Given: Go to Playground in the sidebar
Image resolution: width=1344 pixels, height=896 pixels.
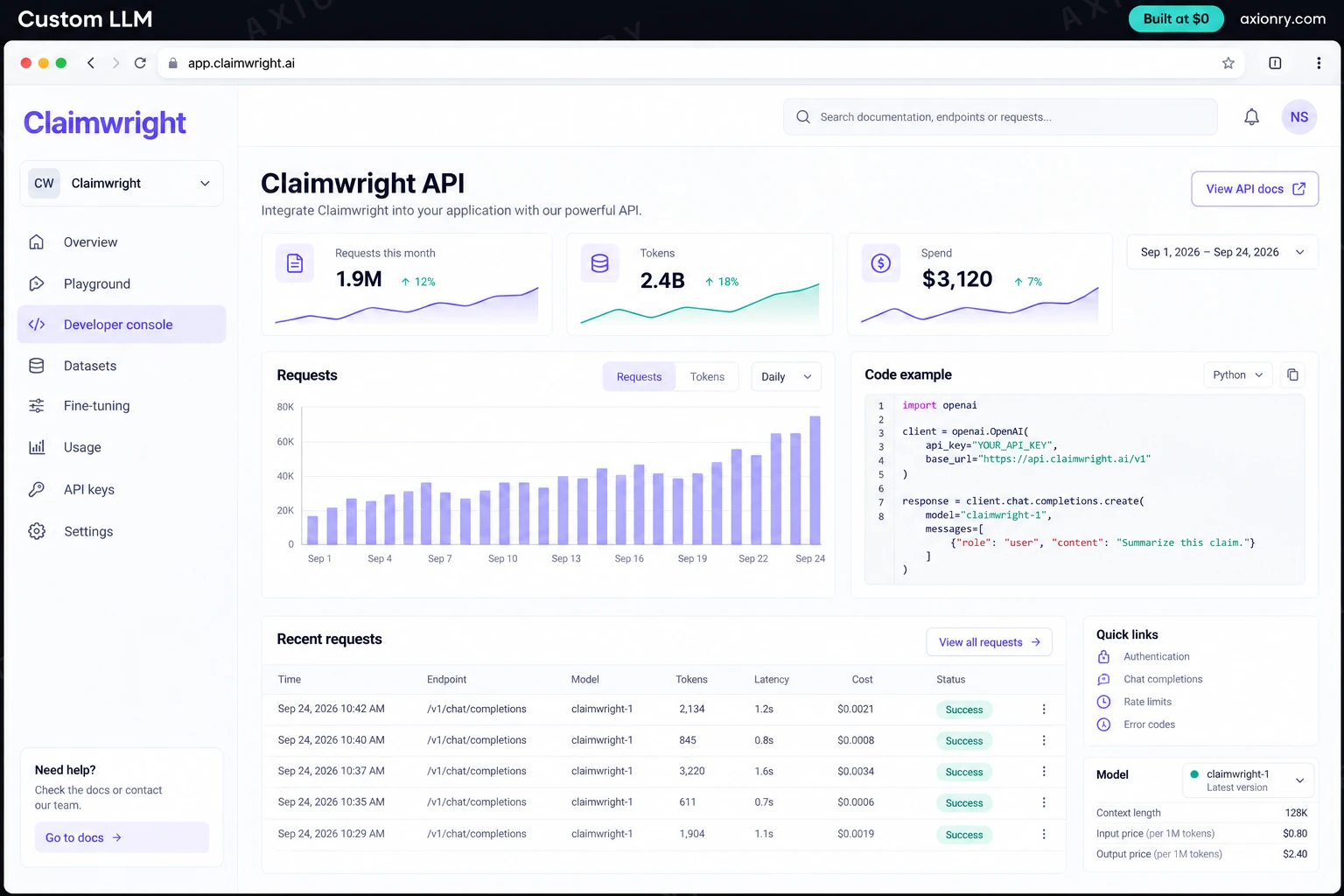Looking at the screenshot, I should point(122,283).
